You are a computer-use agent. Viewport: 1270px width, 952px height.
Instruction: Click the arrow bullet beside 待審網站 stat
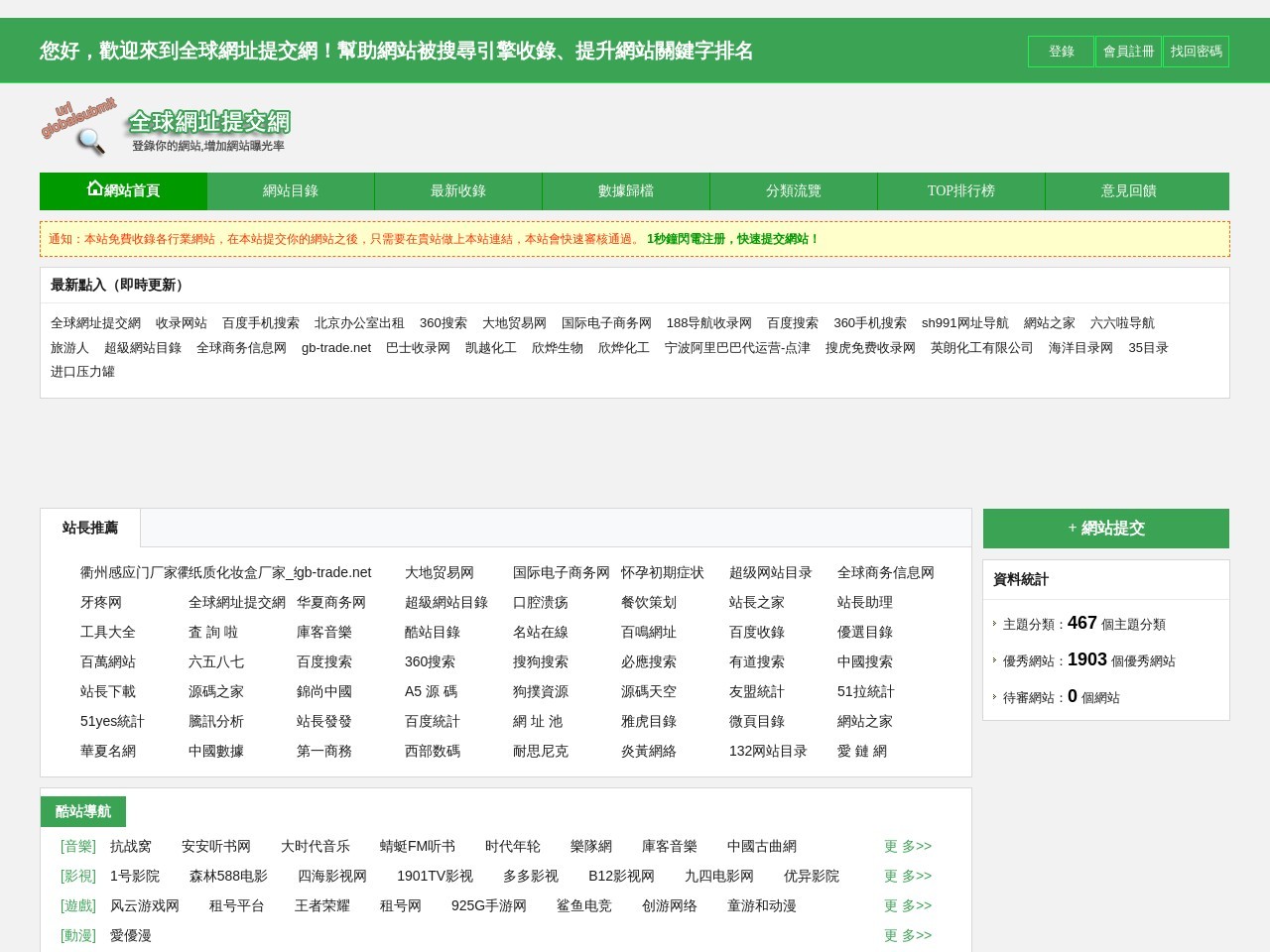coord(995,697)
